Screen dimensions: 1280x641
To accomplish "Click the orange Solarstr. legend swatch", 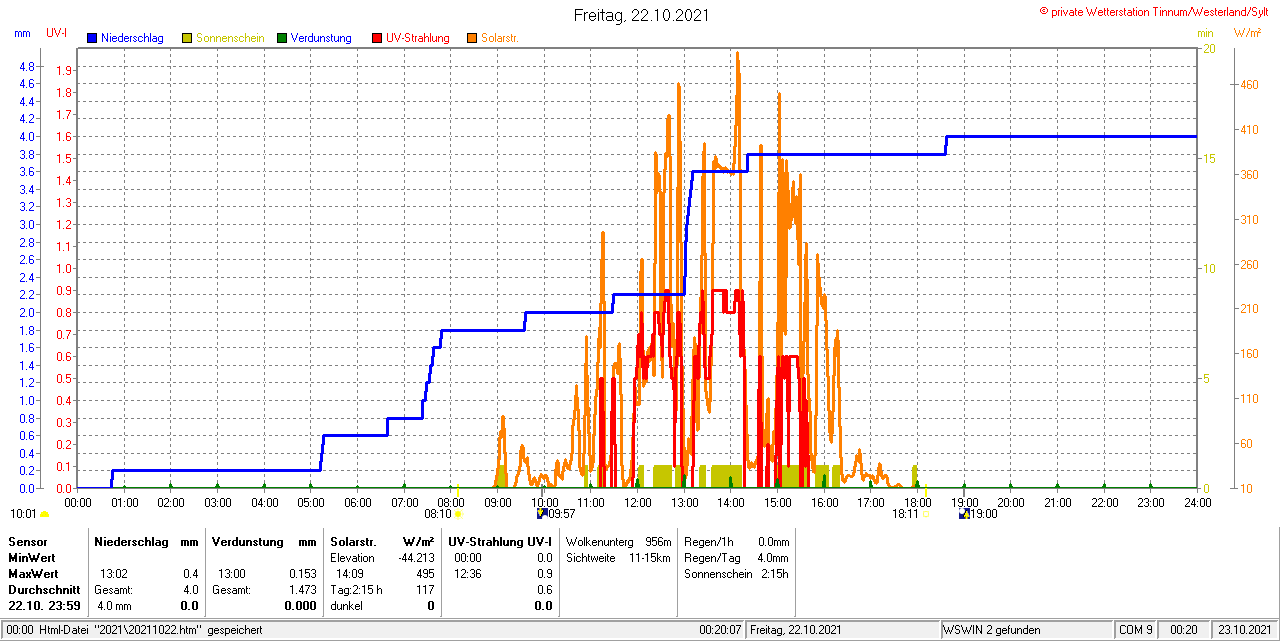I will coord(472,38).
